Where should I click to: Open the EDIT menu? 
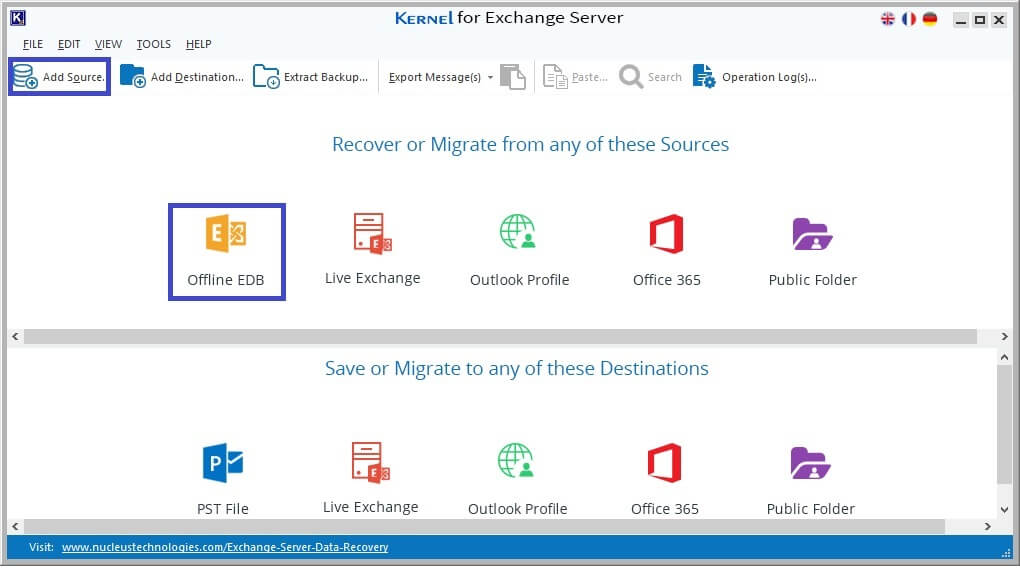(x=69, y=44)
